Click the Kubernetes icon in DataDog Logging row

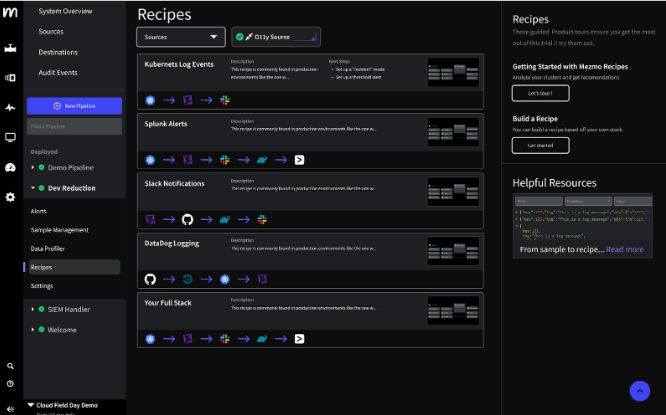click(x=225, y=279)
